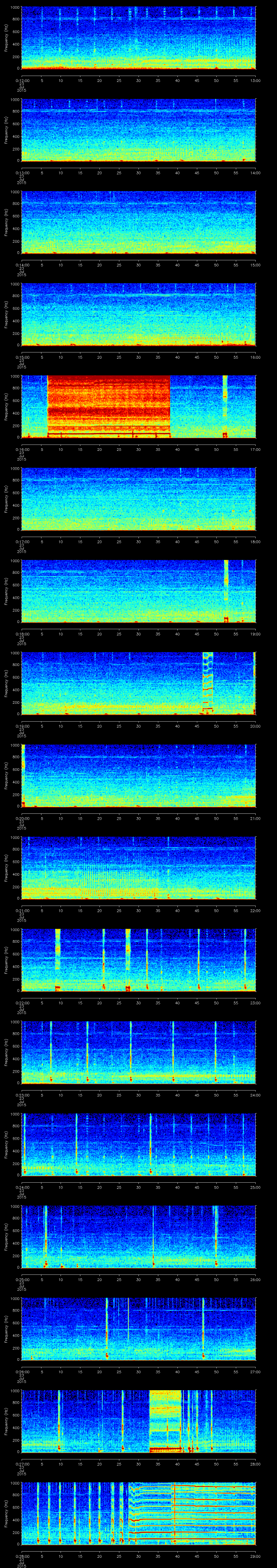Image resolution: width=277 pixels, height=1568 pixels.
Task: Click the '29:00' end time label
Action: (x=255, y=1556)
